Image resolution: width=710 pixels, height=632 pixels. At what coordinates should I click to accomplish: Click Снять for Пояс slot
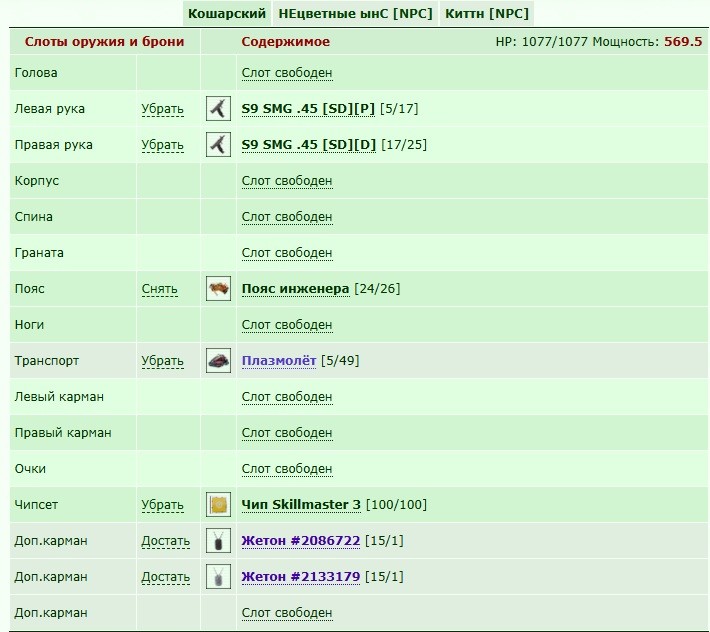159,289
